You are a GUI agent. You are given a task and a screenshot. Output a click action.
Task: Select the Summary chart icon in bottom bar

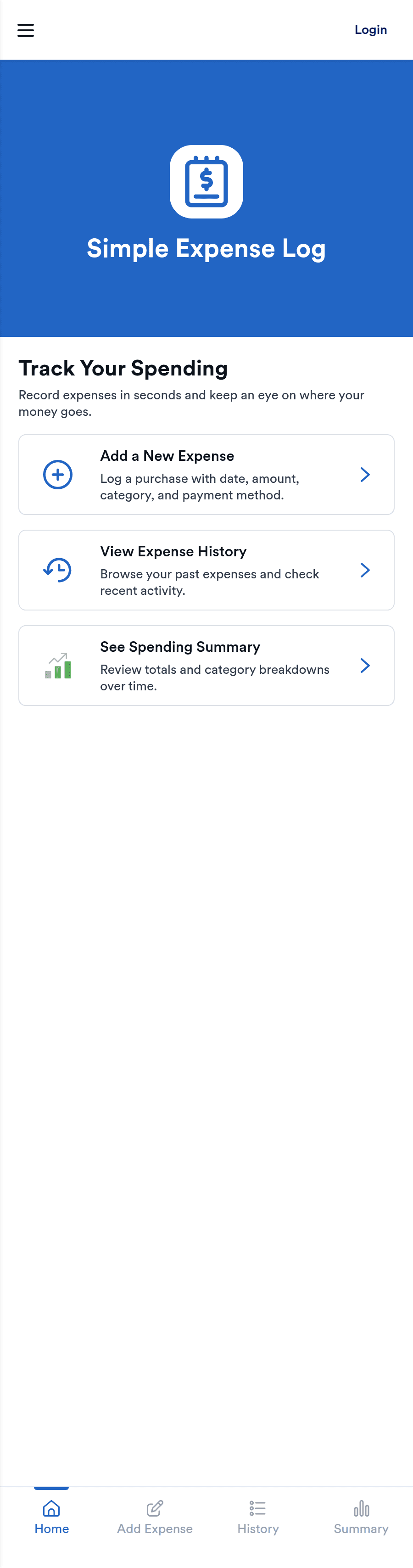click(x=361, y=1508)
